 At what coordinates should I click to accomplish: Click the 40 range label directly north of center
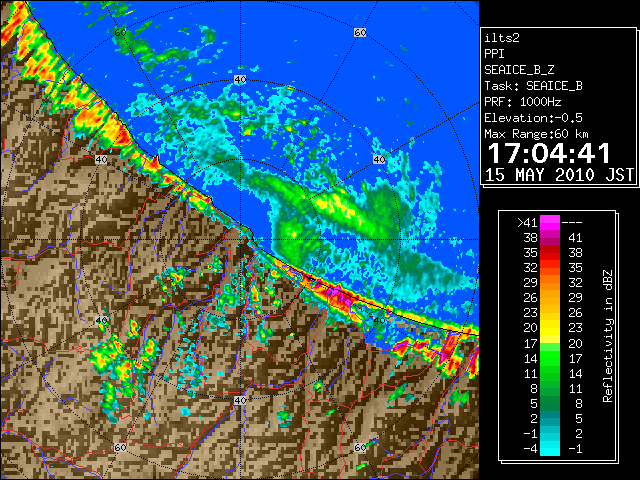click(x=240, y=80)
